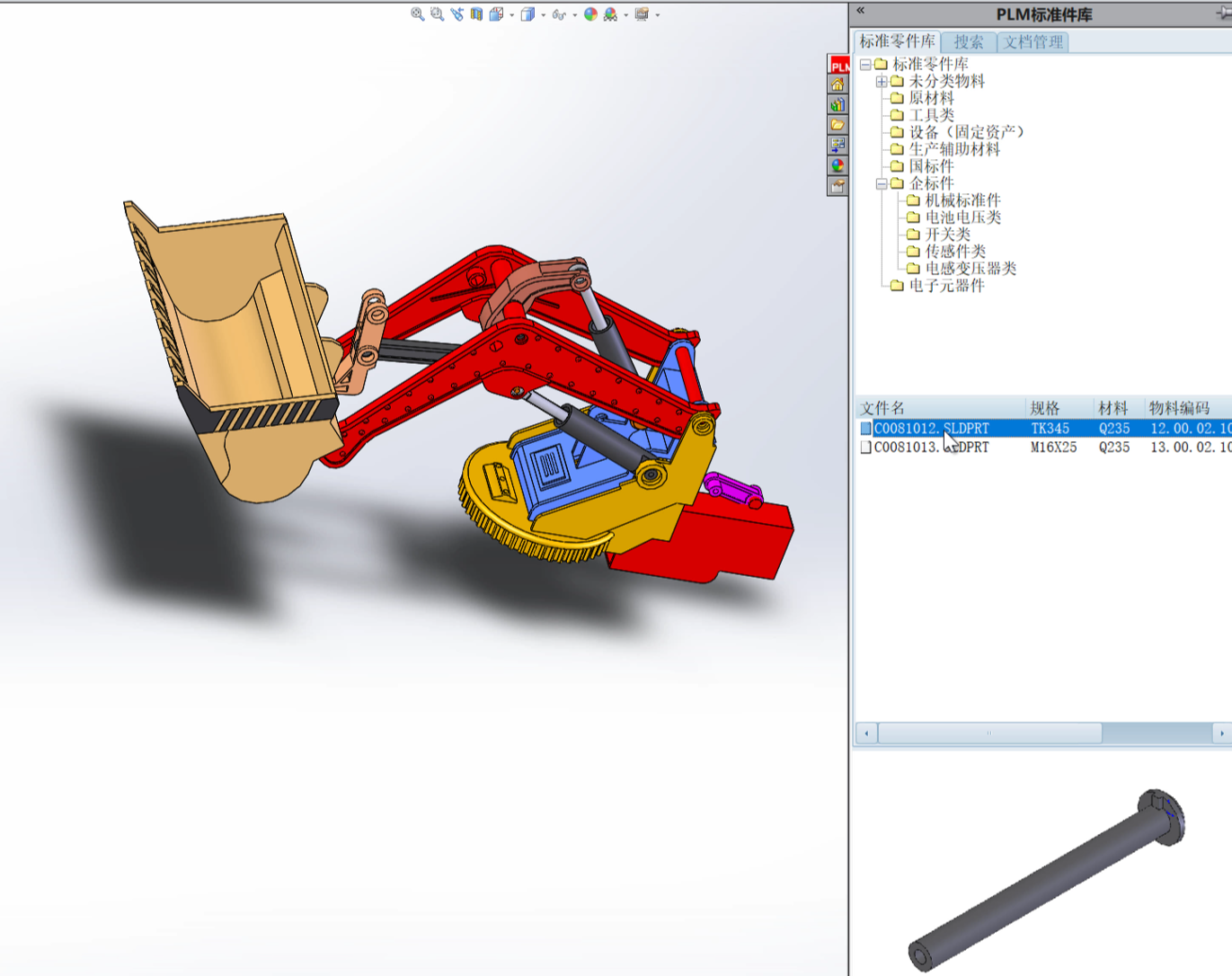Switch to the 文档管理 tab
The height and width of the screenshot is (976, 1232).
pyautogui.click(x=1033, y=42)
